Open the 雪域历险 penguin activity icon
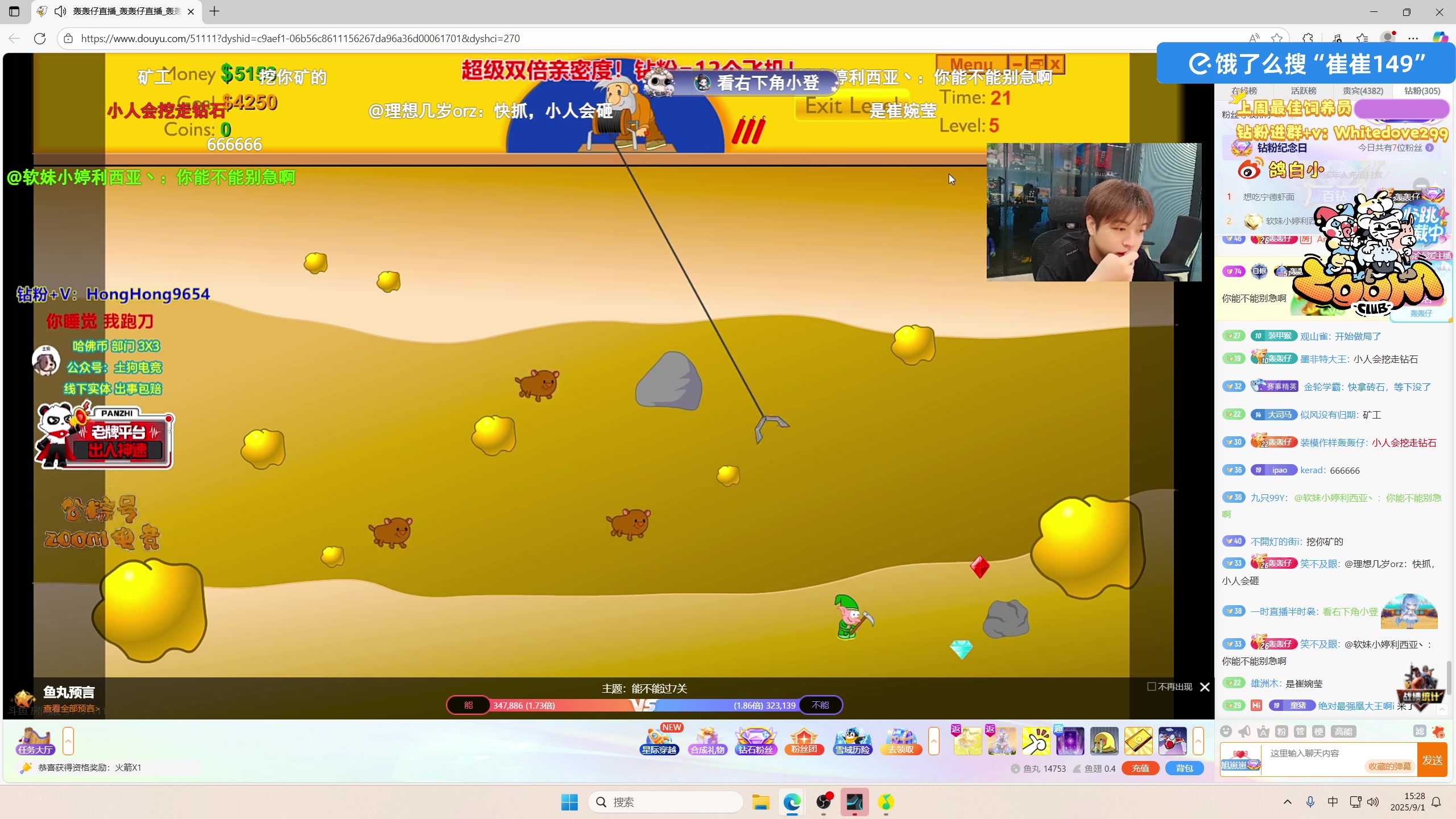The image size is (1456, 819). coord(852,741)
